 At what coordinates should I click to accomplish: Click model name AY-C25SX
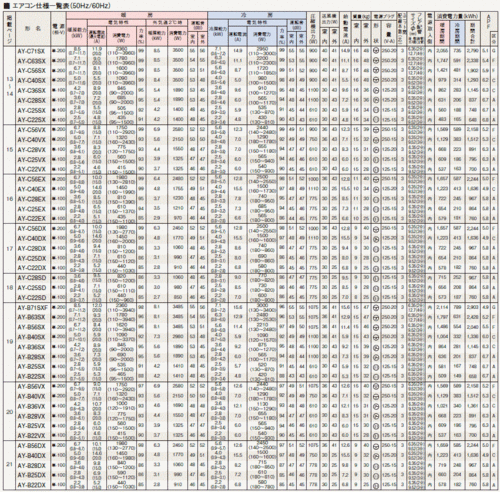point(32,110)
